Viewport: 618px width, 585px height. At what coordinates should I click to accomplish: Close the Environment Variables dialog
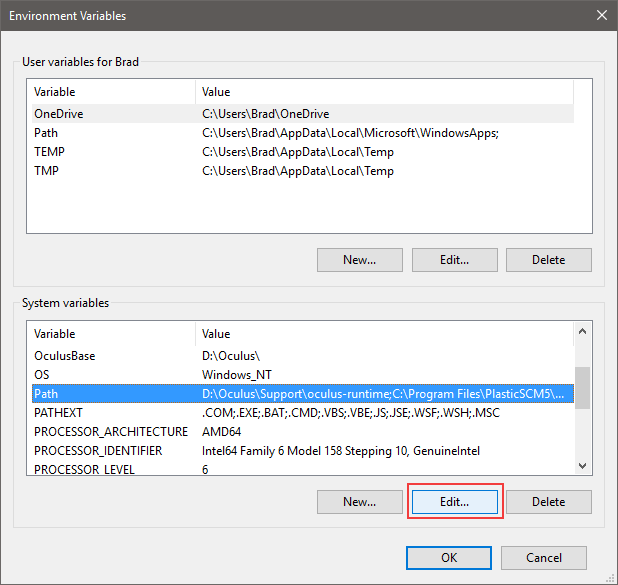point(601,15)
